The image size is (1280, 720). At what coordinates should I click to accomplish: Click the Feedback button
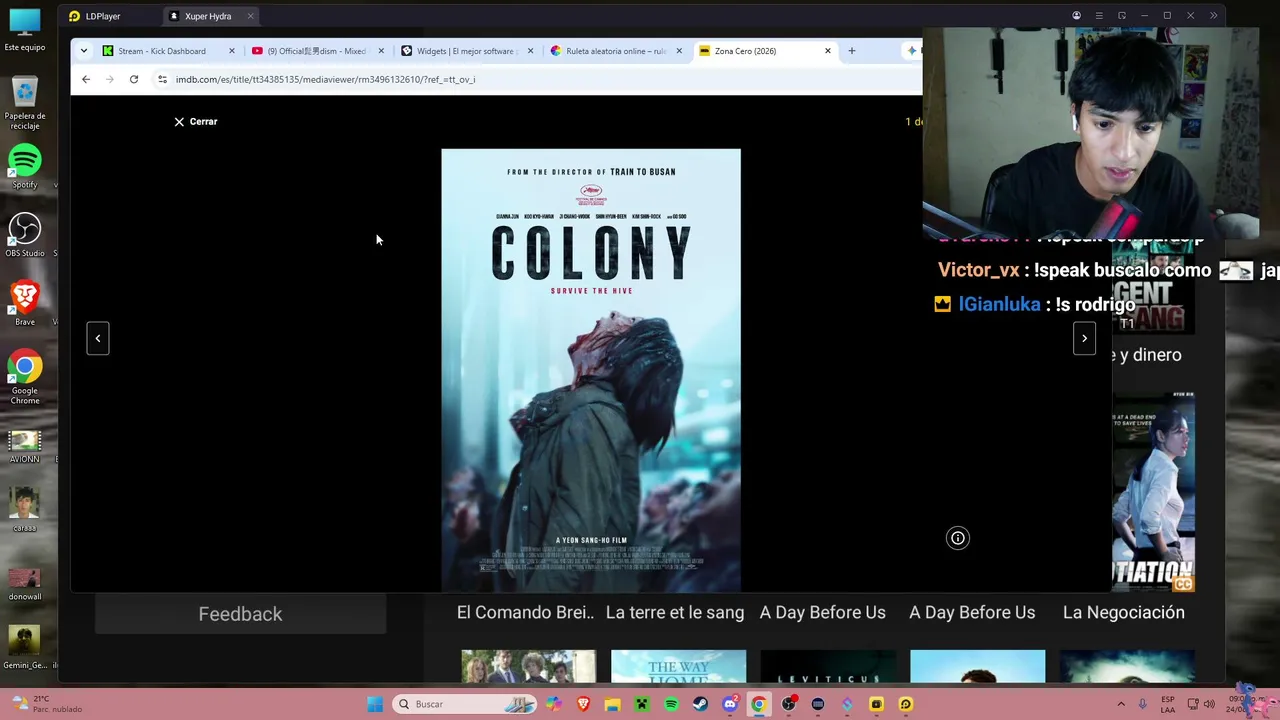point(240,614)
